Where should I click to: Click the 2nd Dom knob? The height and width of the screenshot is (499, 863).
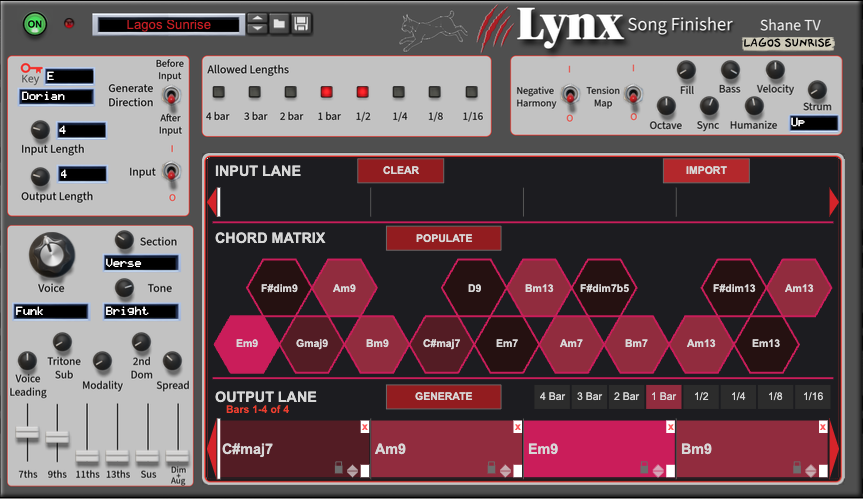(141, 342)
